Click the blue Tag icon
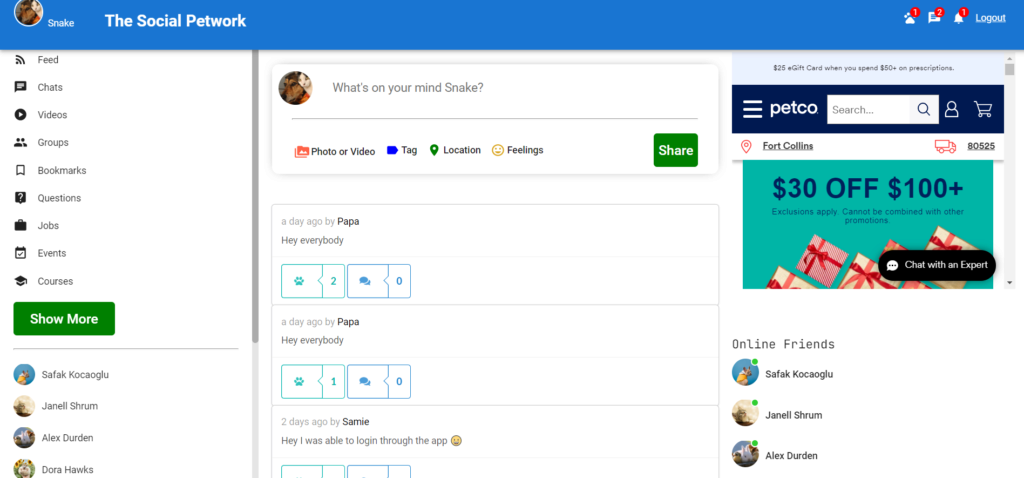Screen dimensions: 1024x478 392,150
